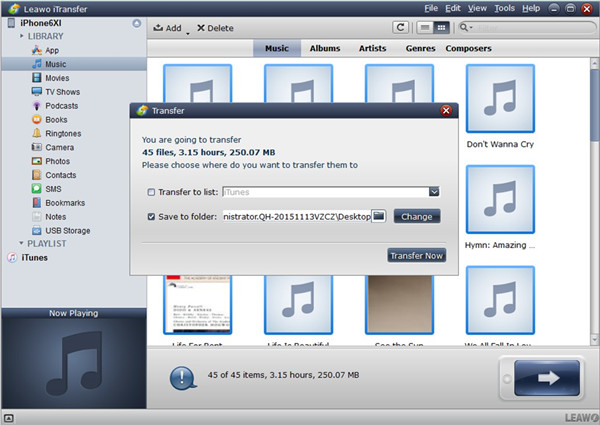600x425 pixels.
Task: Switch to list view mode icon
Action: [x=427, y=28]
